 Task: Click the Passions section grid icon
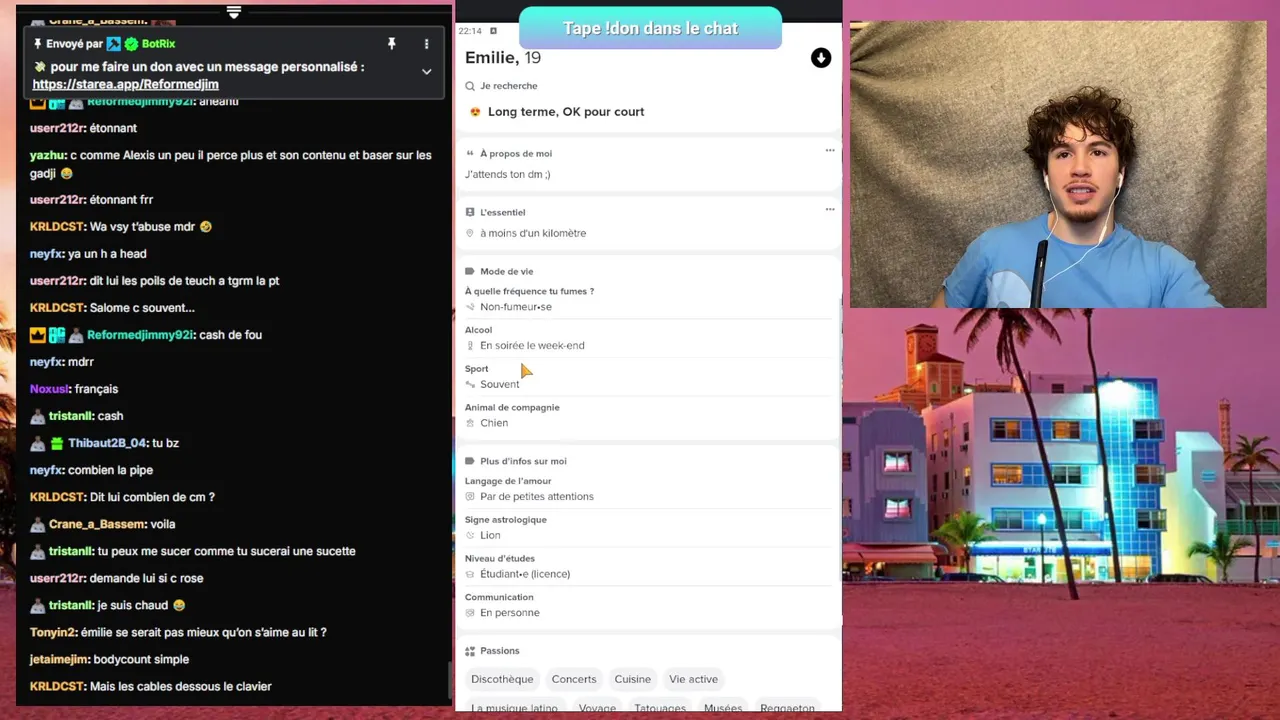[470, 651]
